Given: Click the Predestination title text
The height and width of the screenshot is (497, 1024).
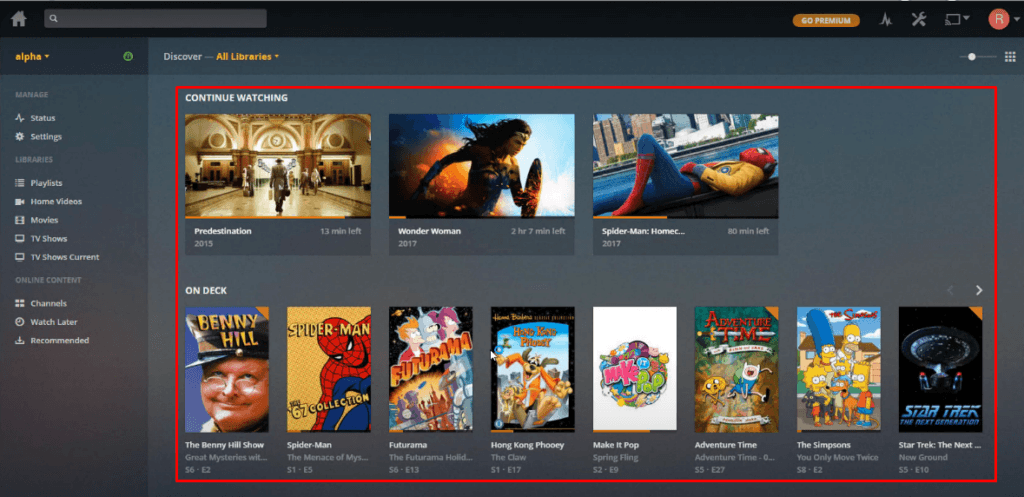Looking at the screenshot, I should [223, 231].
